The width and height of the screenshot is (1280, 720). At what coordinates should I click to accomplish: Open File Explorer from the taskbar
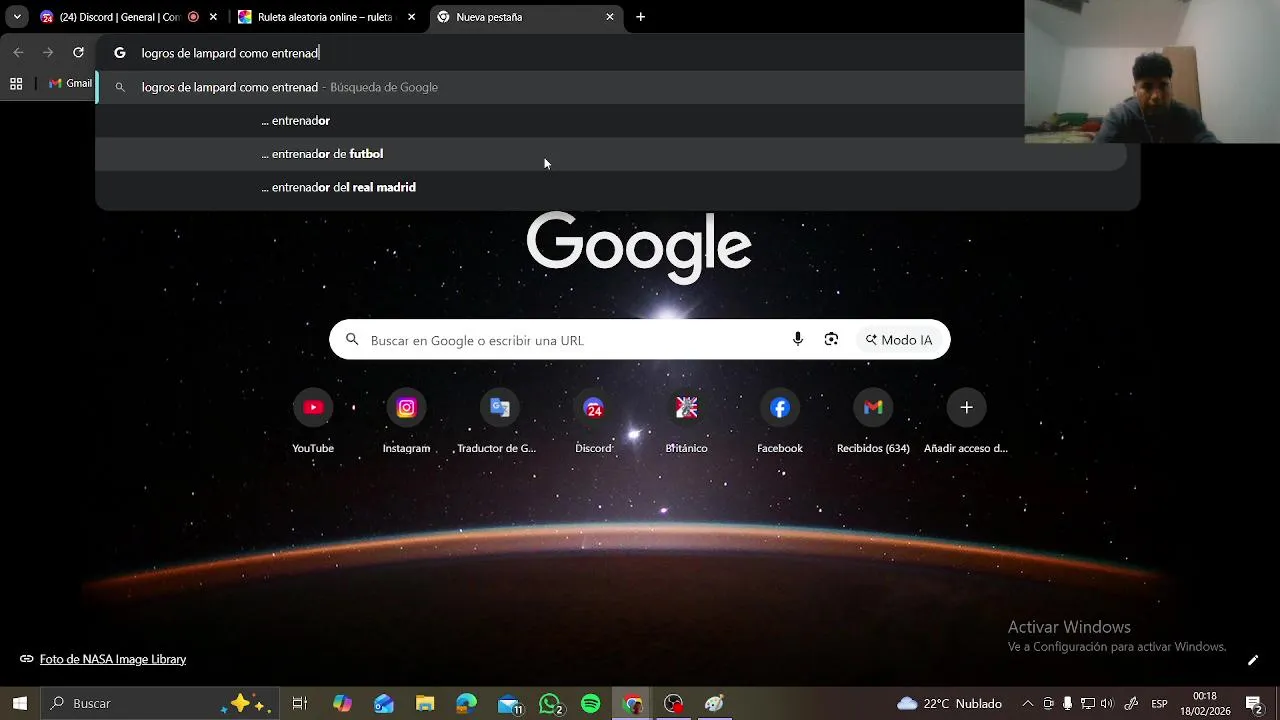coord(425,704)
